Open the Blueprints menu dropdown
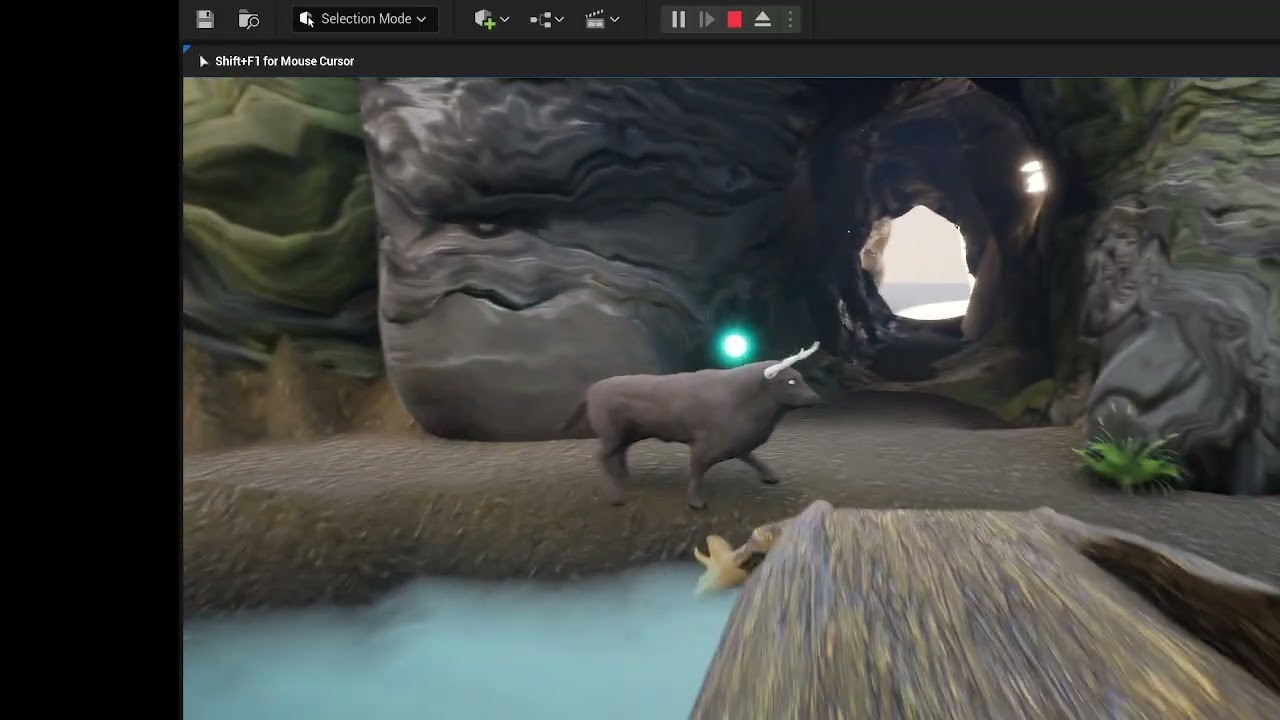This screenshot has height=720, width=1280. 547,19
